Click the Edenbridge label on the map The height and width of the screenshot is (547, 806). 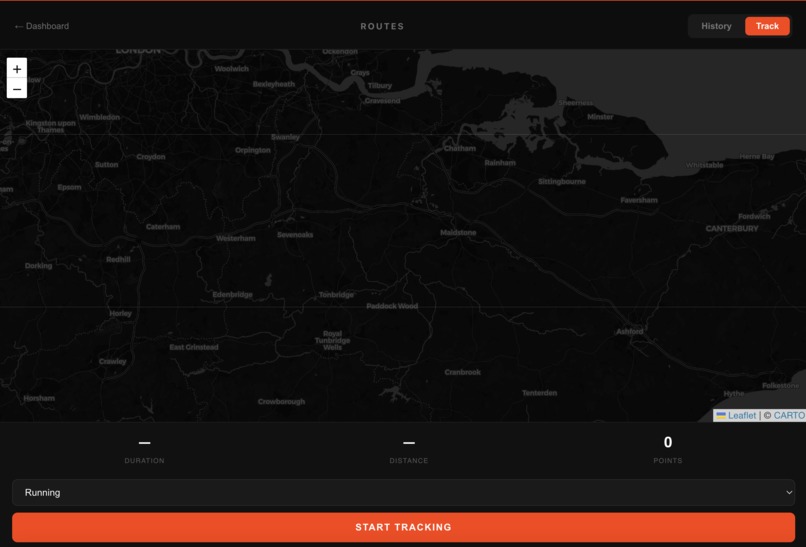232,295
